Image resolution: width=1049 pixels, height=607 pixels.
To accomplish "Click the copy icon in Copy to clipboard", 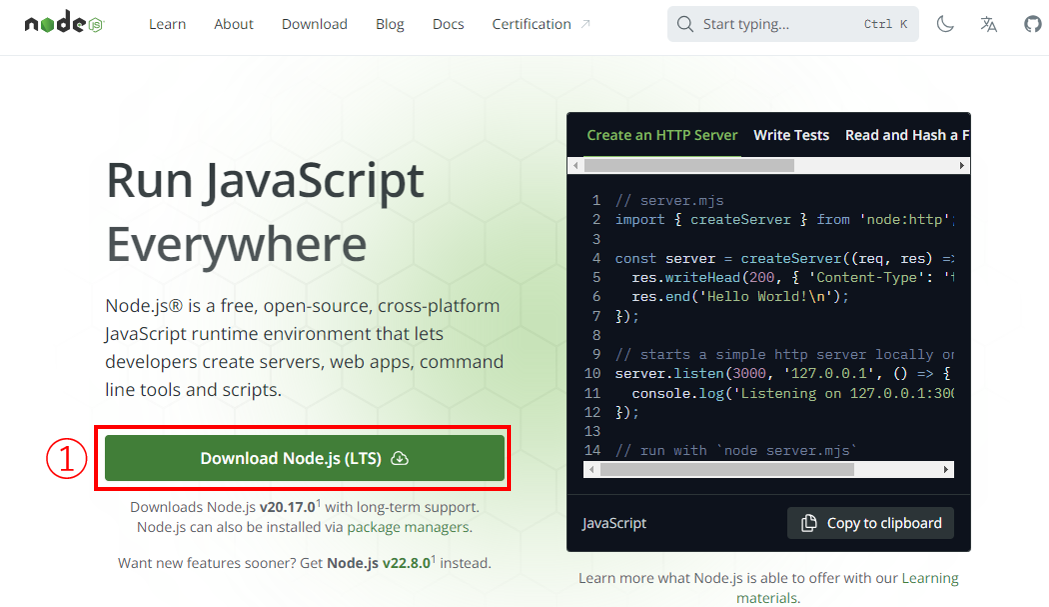I will click(x=809, y=523).
